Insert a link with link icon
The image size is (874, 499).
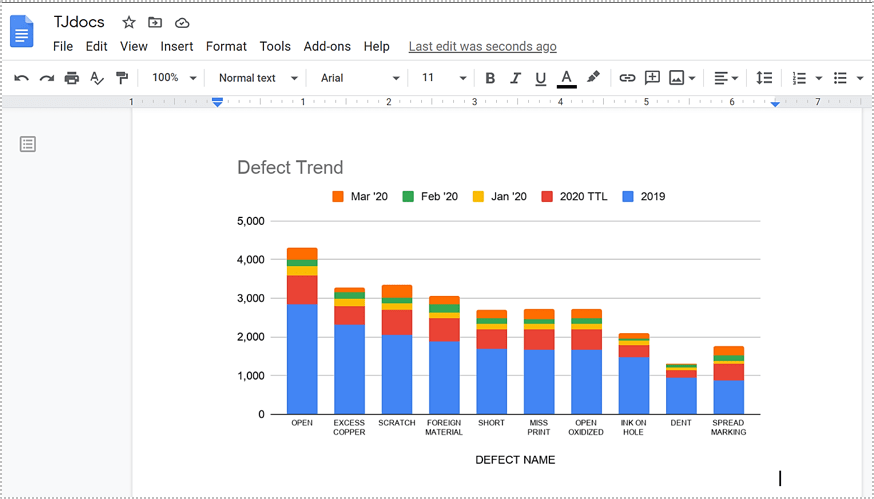627,78
